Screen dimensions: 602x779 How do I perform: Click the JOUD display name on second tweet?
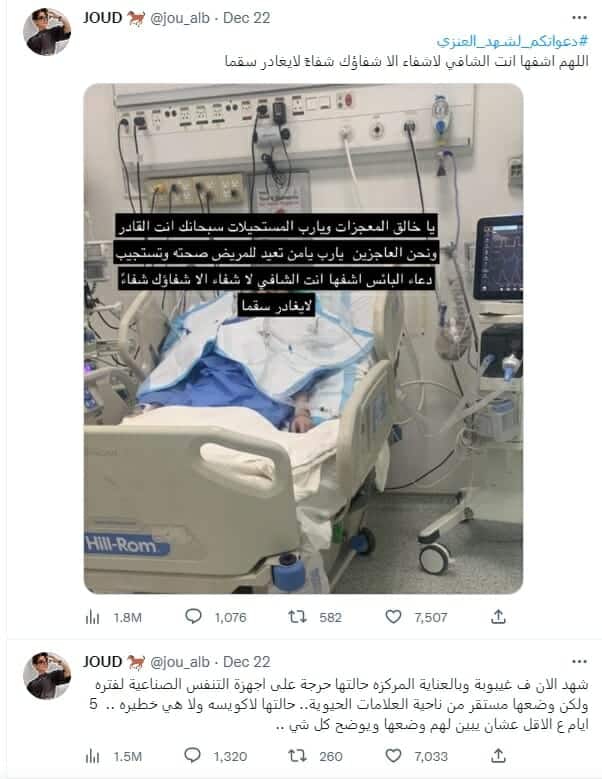[x=102, y=662]
